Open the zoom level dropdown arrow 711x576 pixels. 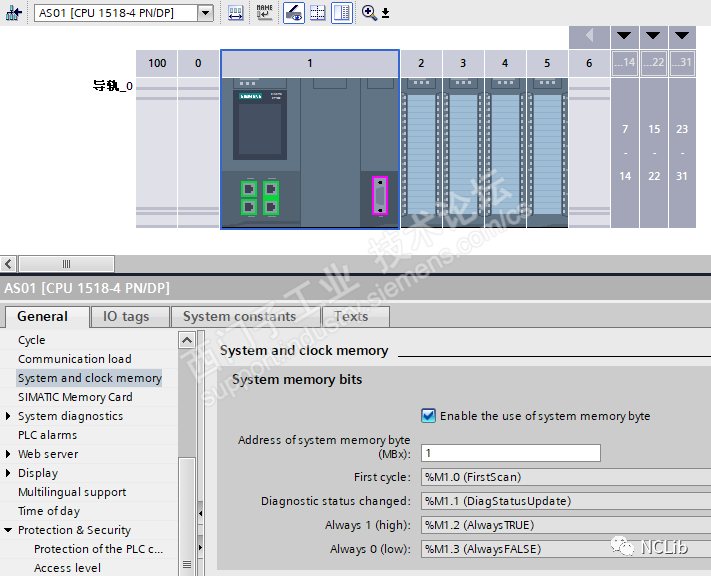[x=385, y=13]
